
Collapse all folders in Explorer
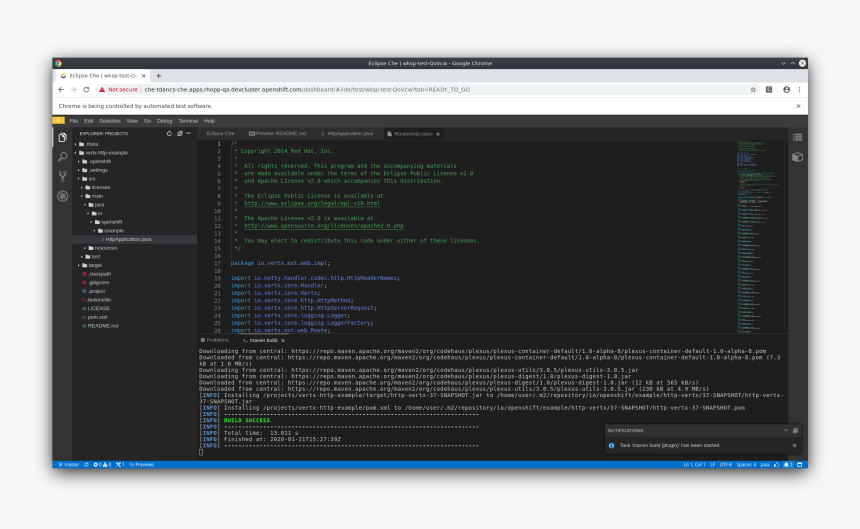click(x=179, y=134)
